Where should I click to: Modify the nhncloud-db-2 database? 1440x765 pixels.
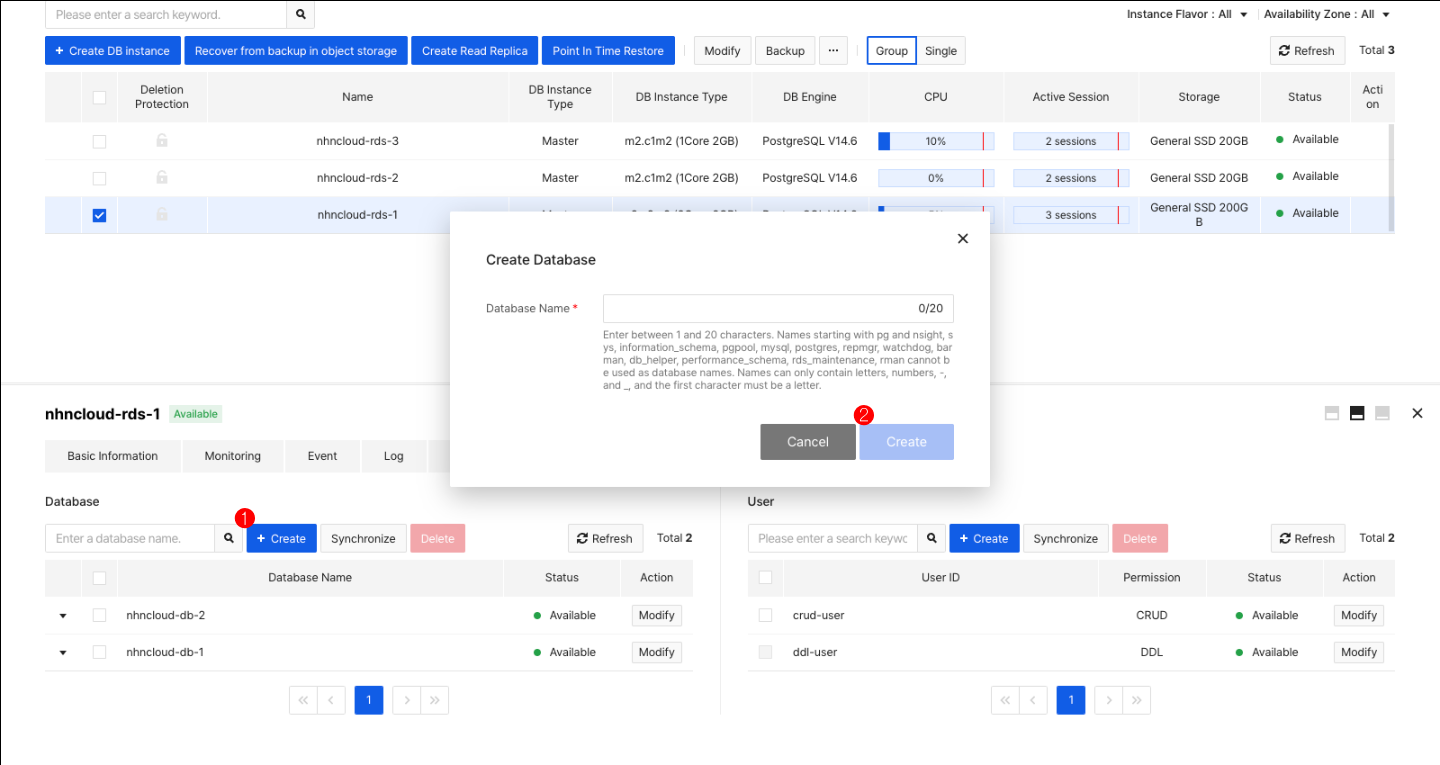657,615
